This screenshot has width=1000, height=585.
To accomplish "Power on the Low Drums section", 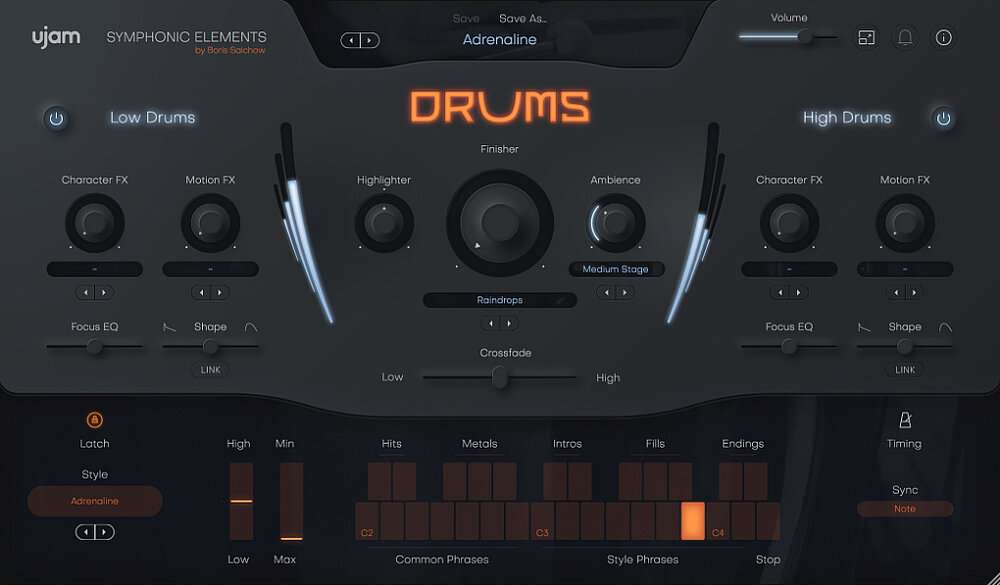I will pyautogui.click(x=56, y=117).
